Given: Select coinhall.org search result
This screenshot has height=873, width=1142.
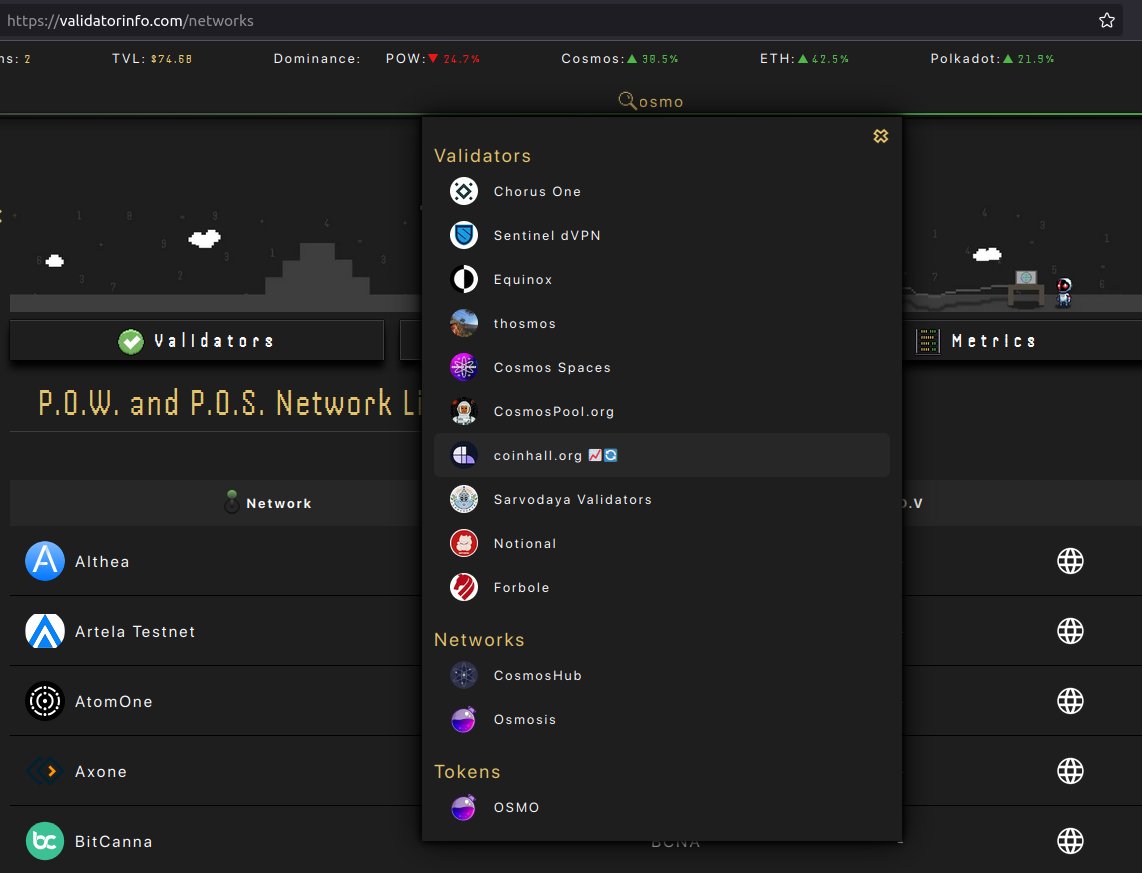Looking at the screenshot, I should click(x=662, y=456).
